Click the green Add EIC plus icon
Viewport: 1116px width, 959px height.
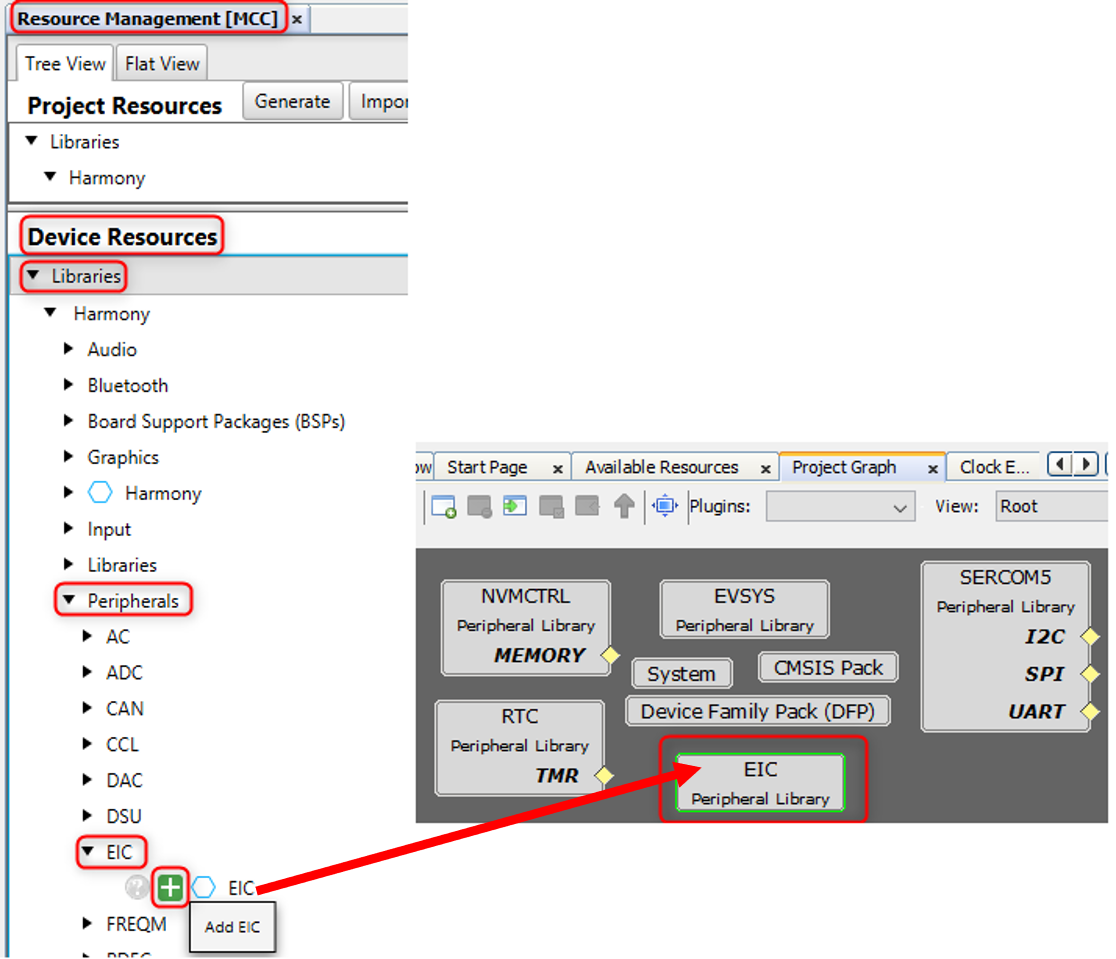[171, 887]
